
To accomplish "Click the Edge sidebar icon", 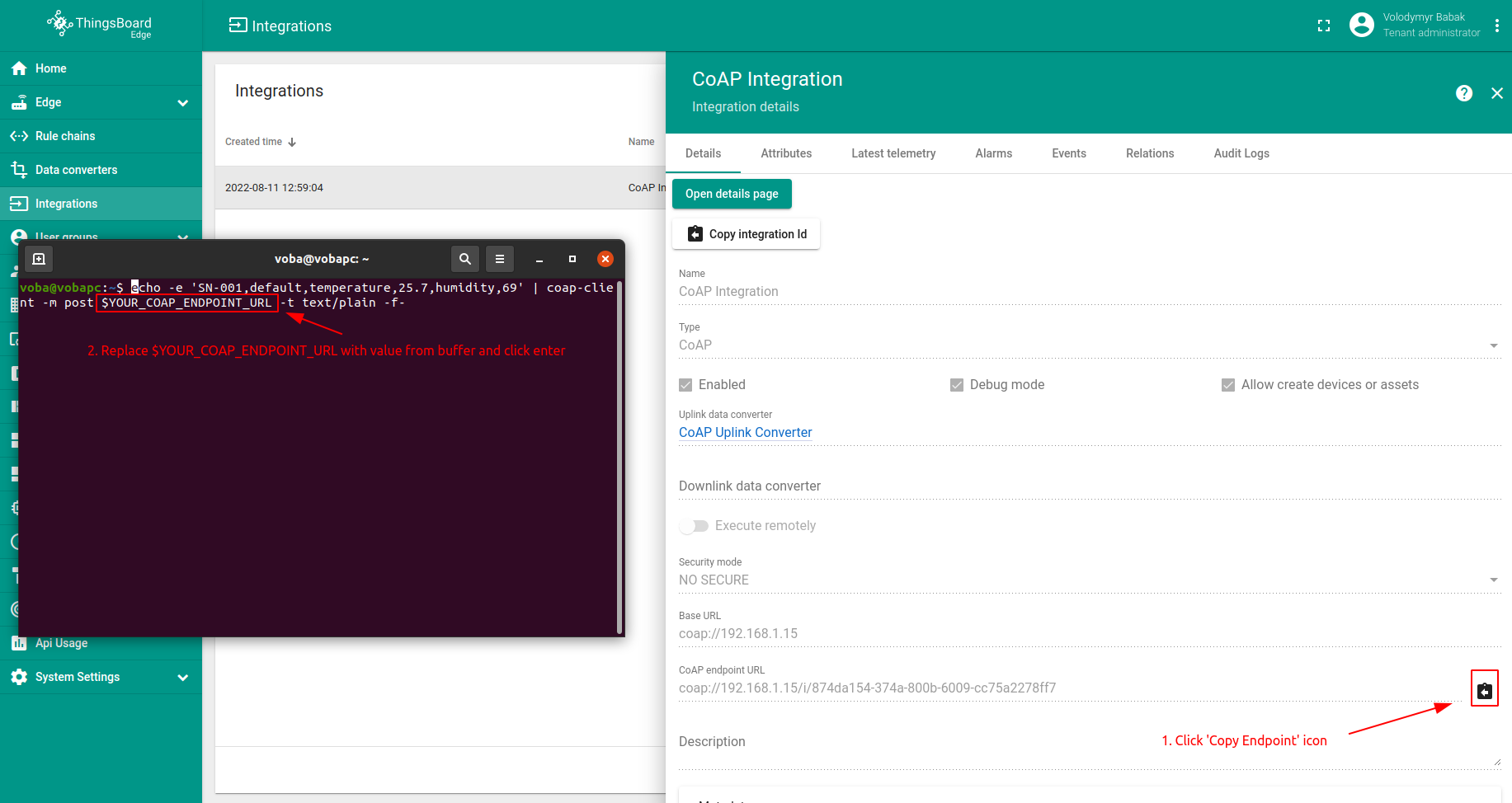I will tap(19, 102).
